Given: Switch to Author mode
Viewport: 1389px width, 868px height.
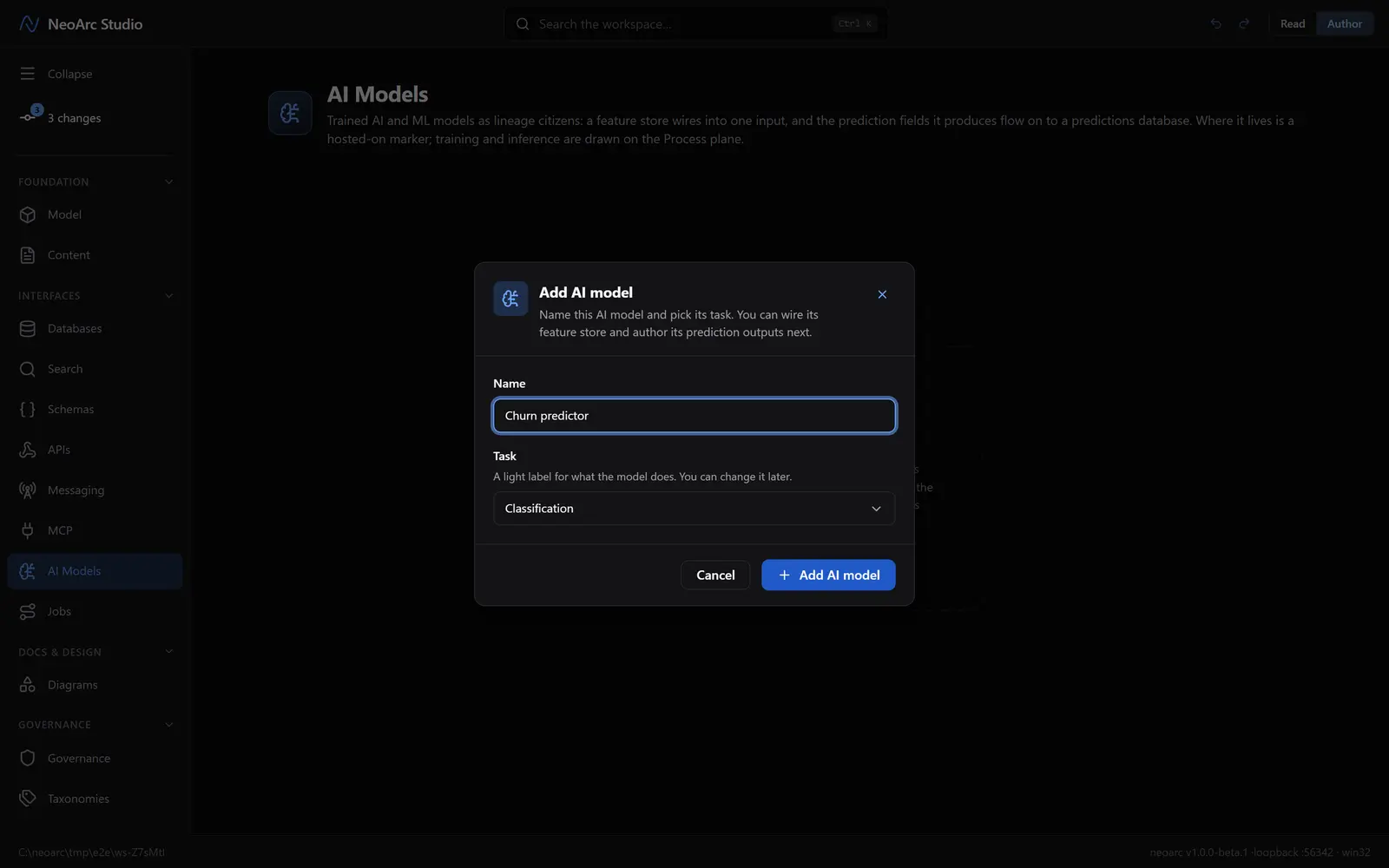Looking at the screenshot, I should (x=1345, y=24).
